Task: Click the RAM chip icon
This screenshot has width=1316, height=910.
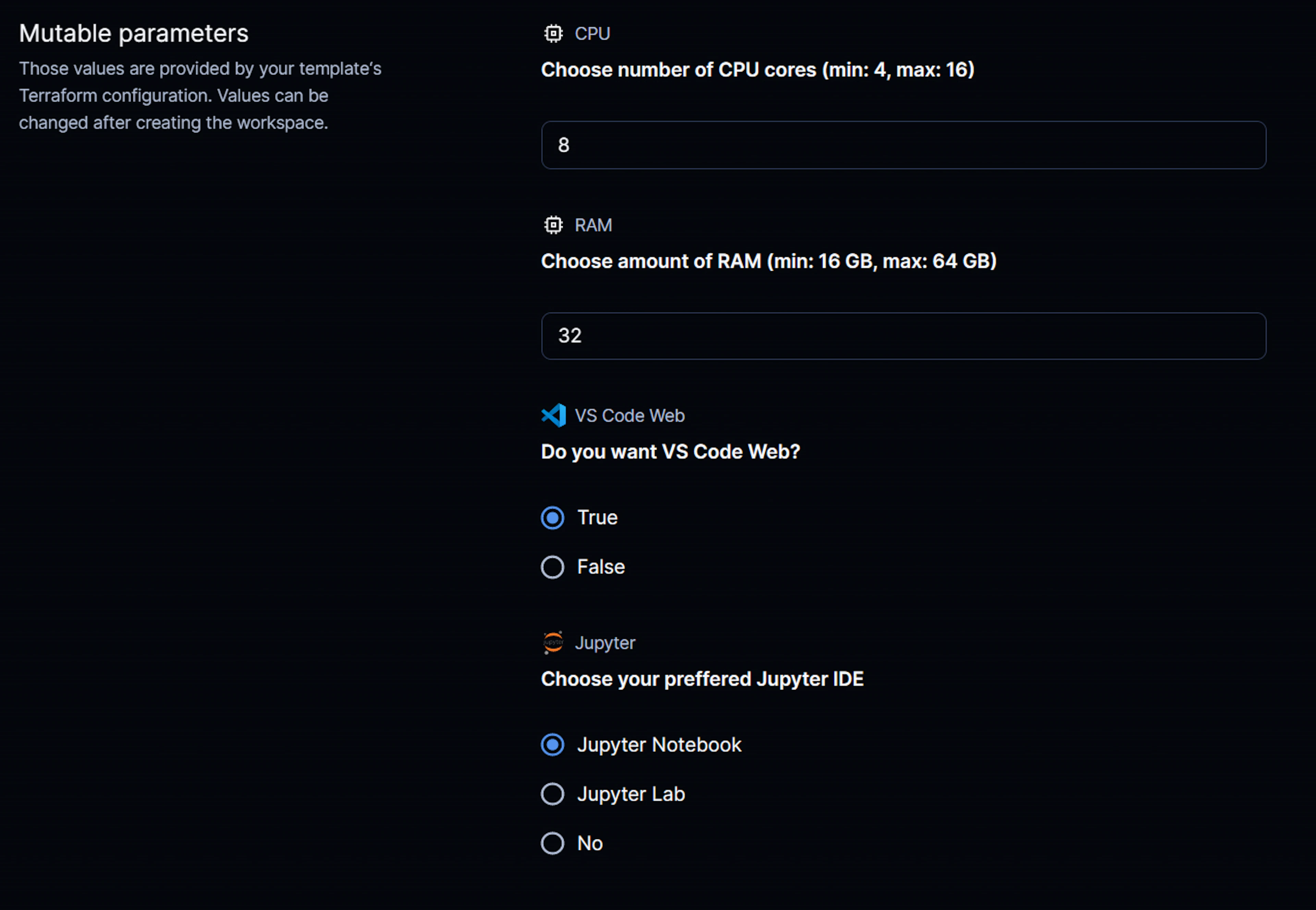Action: (553, 225)
